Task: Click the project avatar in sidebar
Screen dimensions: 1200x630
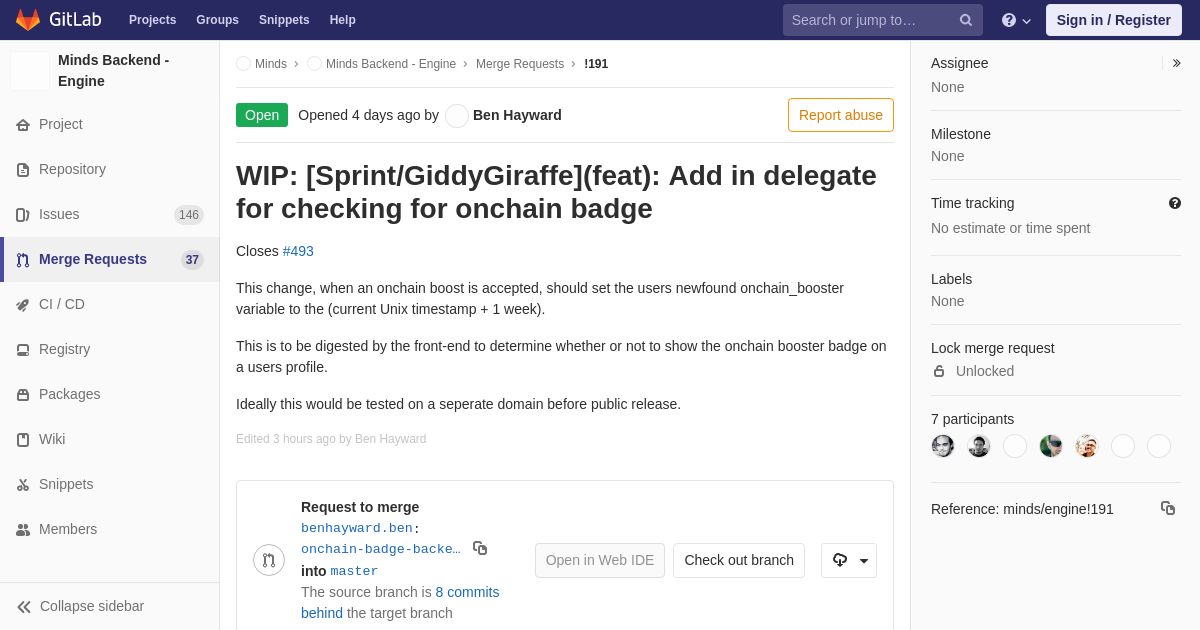Action: pos(30,71)
